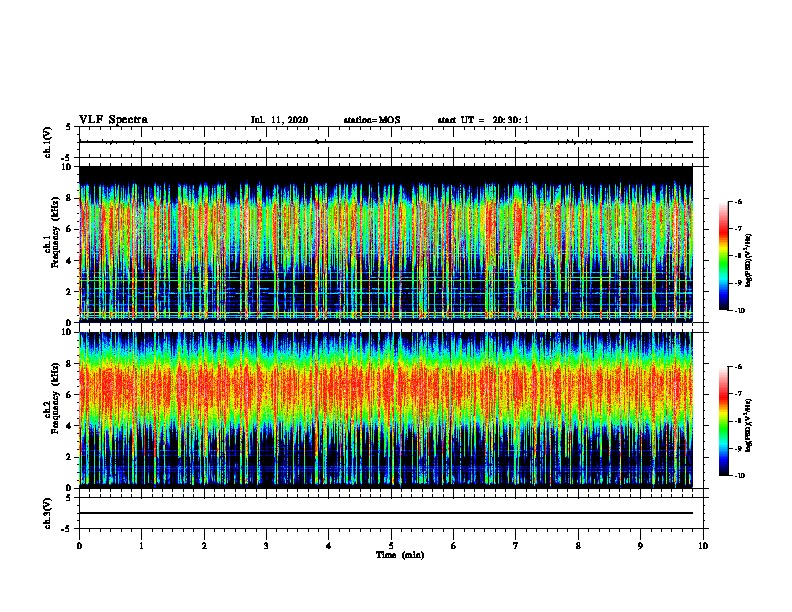Screen dimensions: 792x612
Task: Click the 'ch.1(V)' axis label
Action: point(47,142)
